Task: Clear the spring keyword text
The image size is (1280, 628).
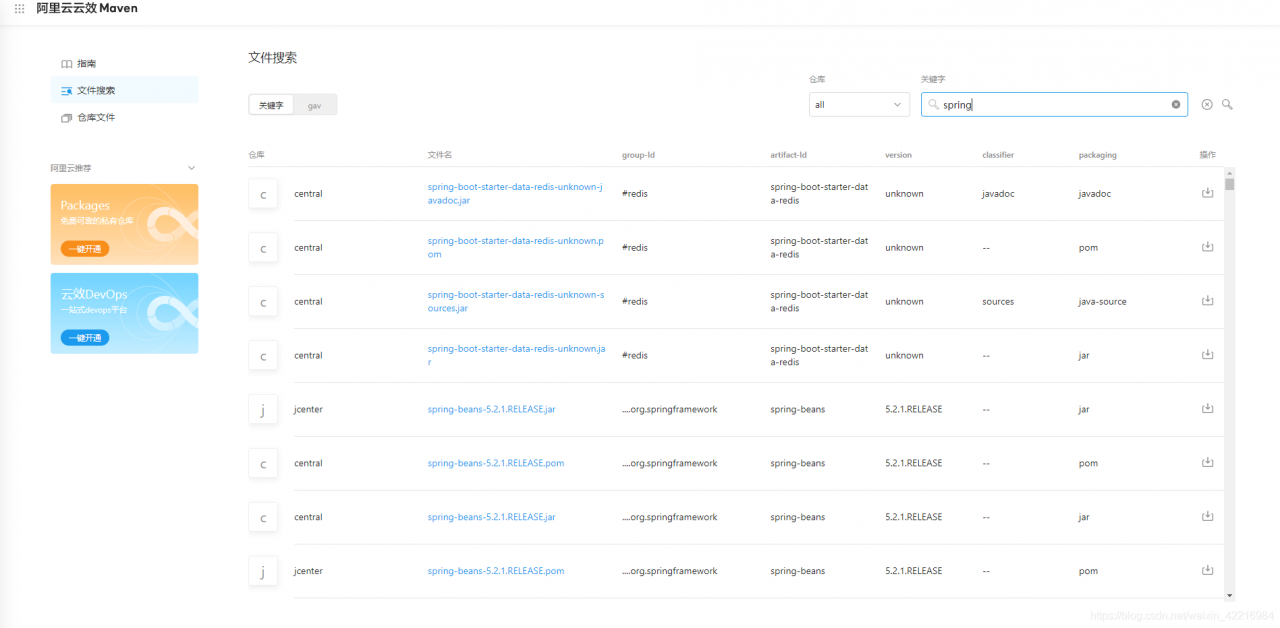Action: click(x=1176, y=104)
